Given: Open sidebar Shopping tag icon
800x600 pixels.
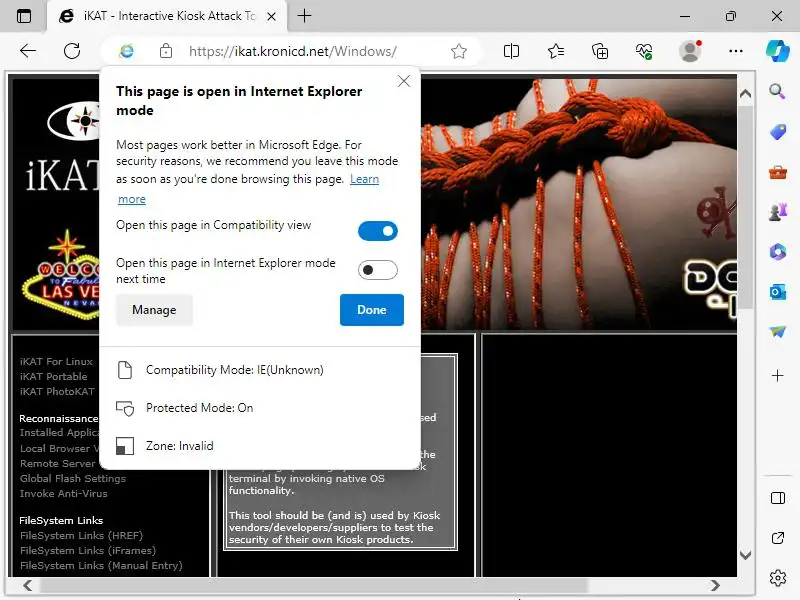Looking at the screenshot, I should (x=777, y=132).
